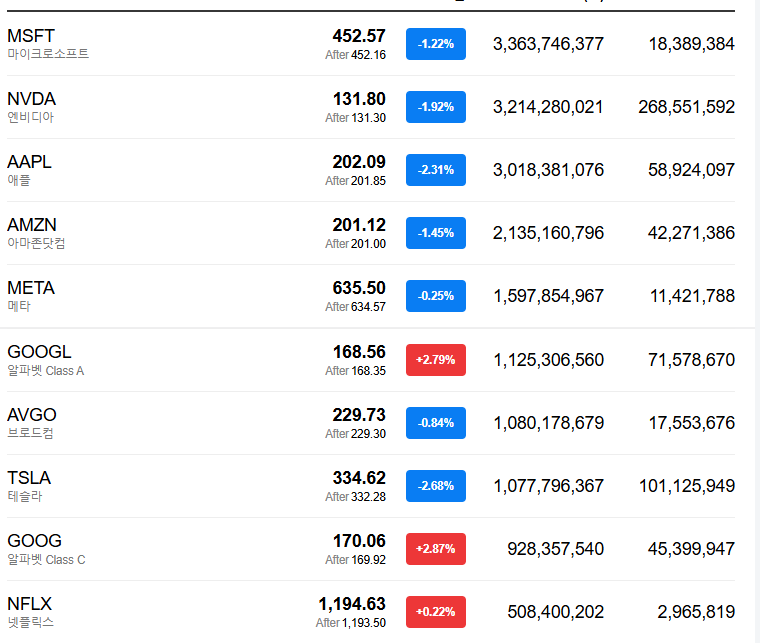
Task: Click the TSLA price 334.62
Action: (359, 478)
